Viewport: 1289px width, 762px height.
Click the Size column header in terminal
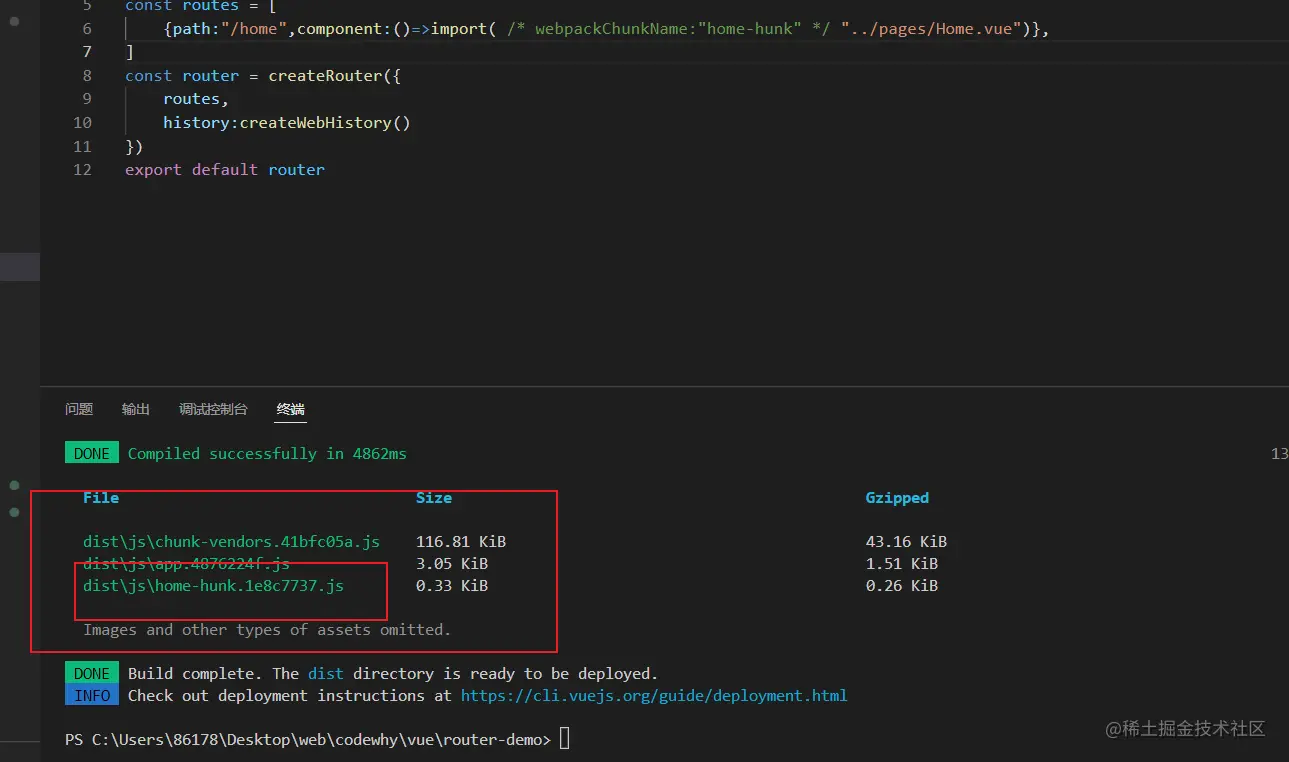coord(434,497)
